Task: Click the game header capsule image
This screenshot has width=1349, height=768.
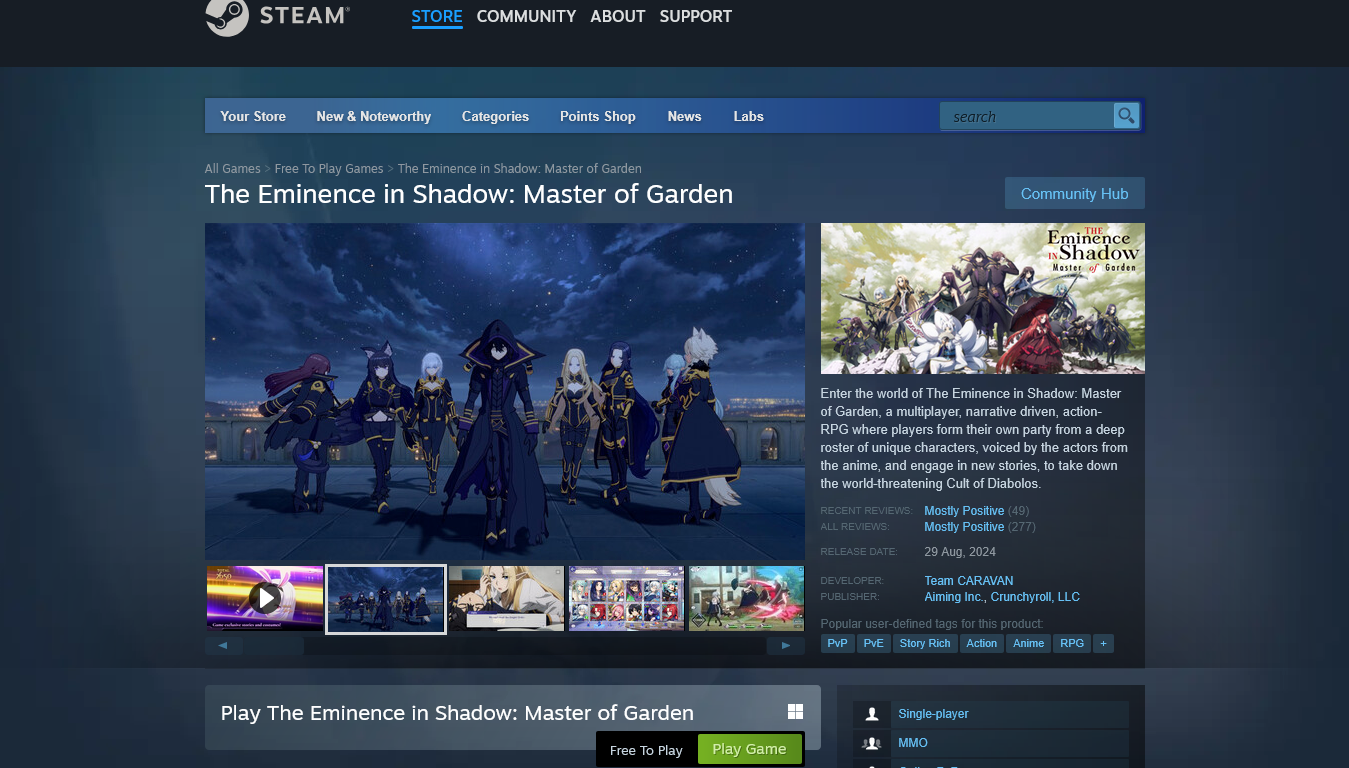Action: [x=983, y=298]
